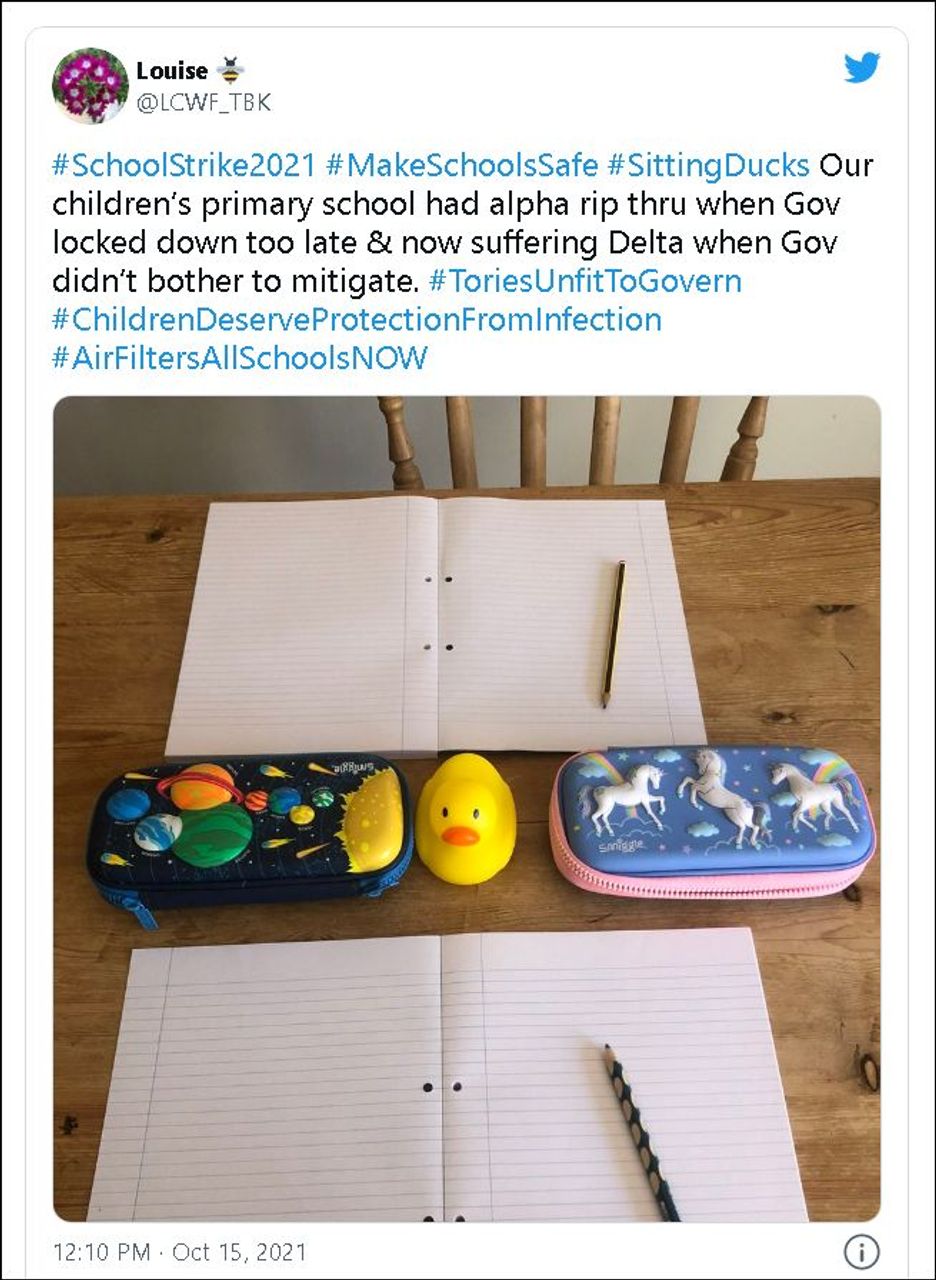Open the tweet info icon
Screen dimensions: 936x1280
861,1251
